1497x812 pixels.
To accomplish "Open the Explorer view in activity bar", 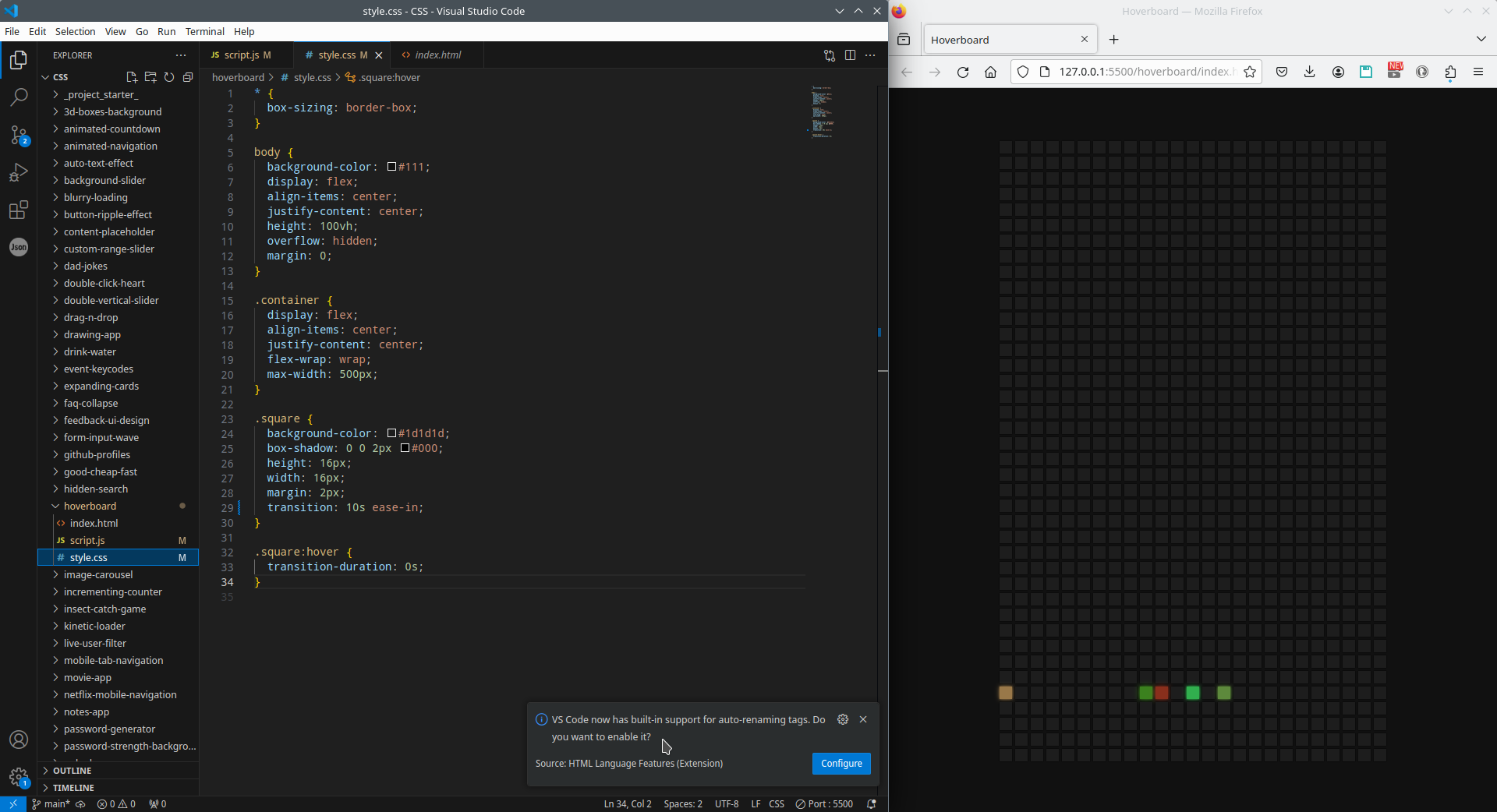I will pos(19,60).
